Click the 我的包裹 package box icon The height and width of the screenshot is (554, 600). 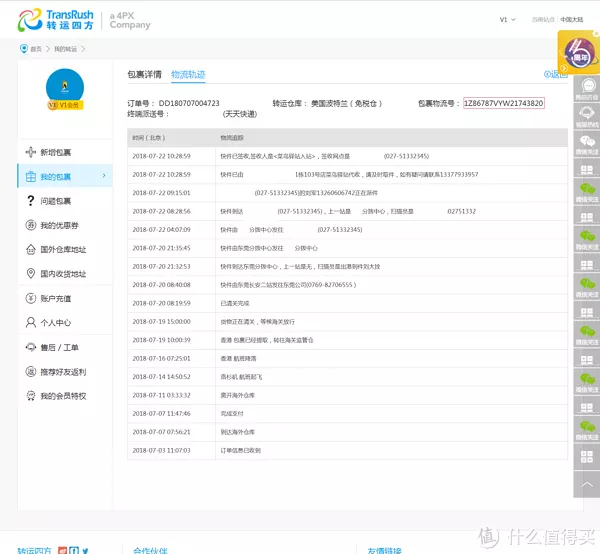[x=31, y=177]
